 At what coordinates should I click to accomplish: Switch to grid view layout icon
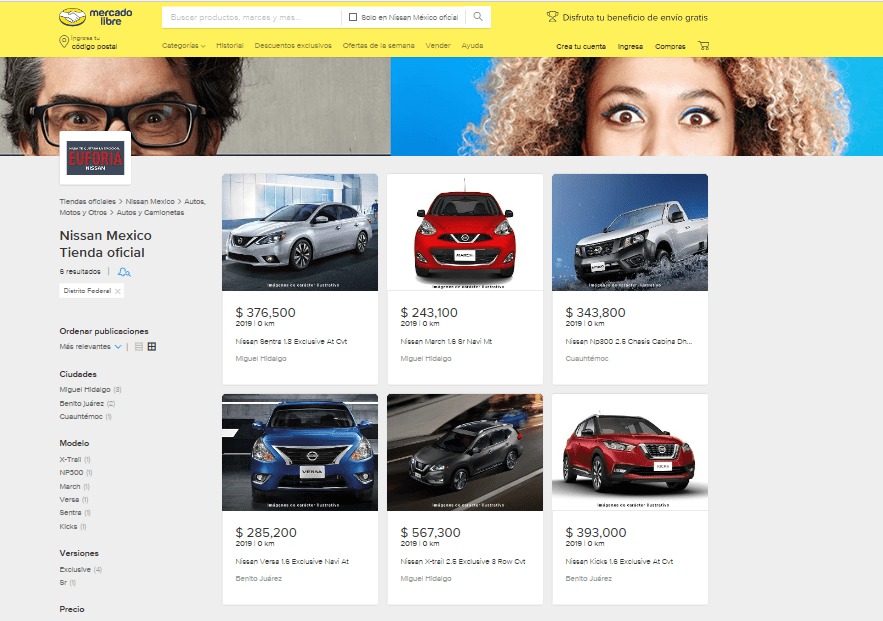[152, 347]
